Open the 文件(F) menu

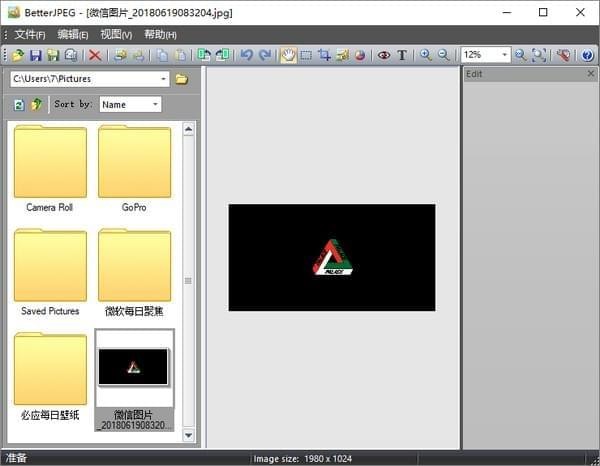30,34
